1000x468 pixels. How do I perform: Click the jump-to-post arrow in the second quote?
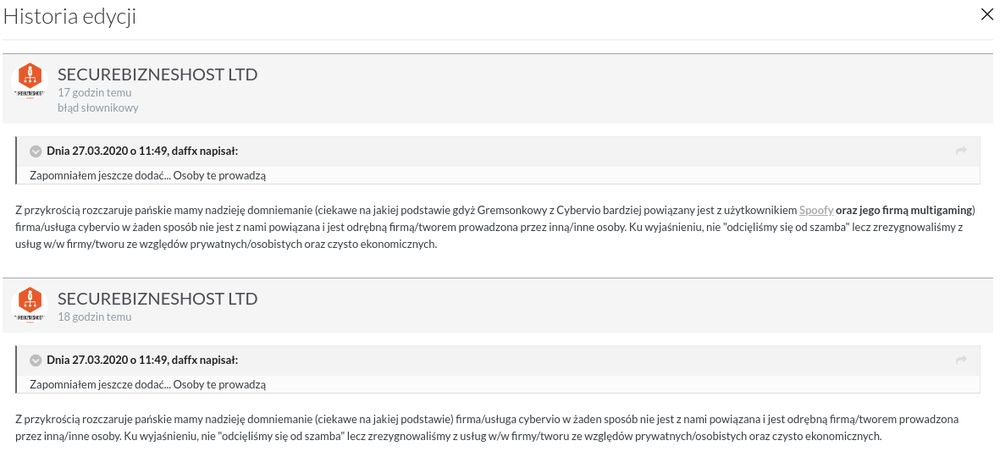961,360
